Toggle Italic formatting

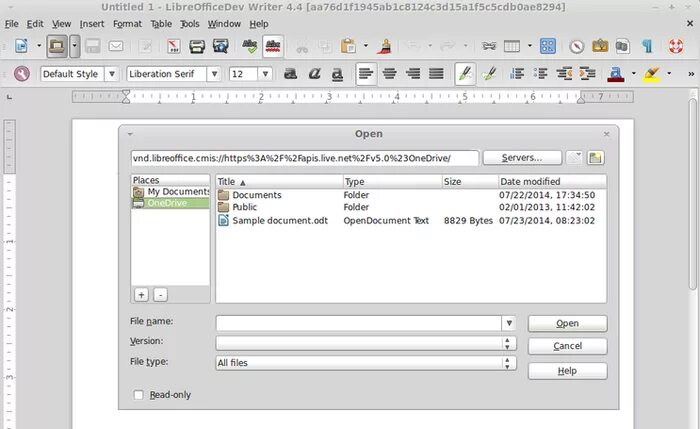pyautogui.click(x=314, y=74)
